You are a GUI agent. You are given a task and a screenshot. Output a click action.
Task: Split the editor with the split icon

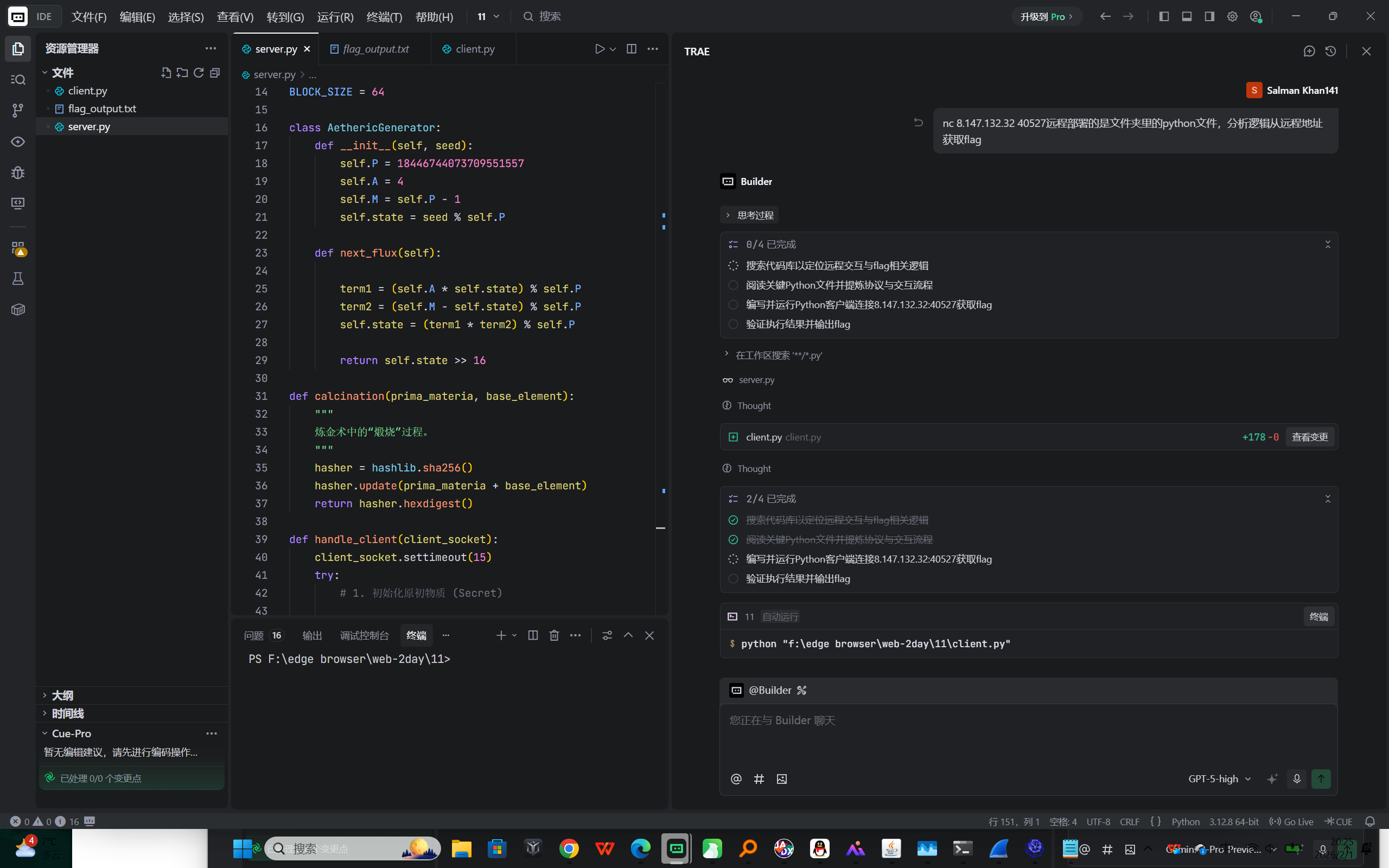pos(632,49)
